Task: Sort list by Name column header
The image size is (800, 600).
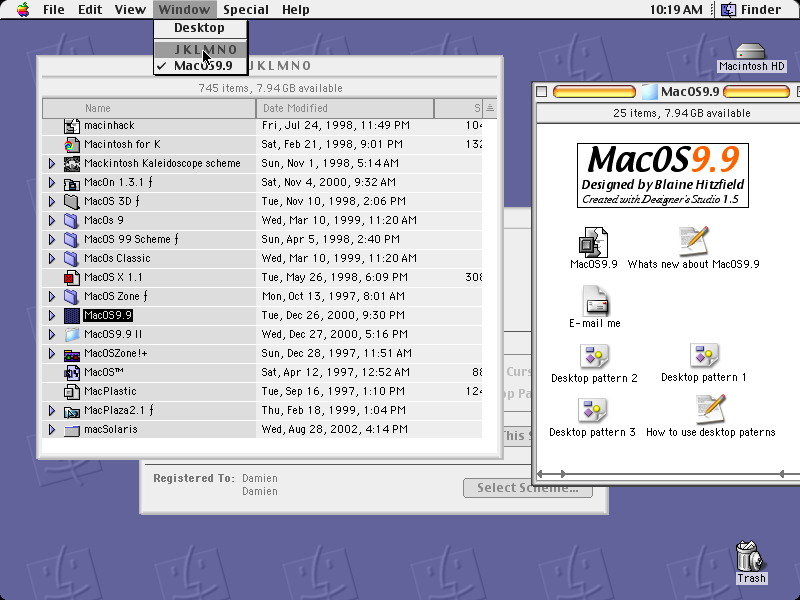Action: [149, 108]
